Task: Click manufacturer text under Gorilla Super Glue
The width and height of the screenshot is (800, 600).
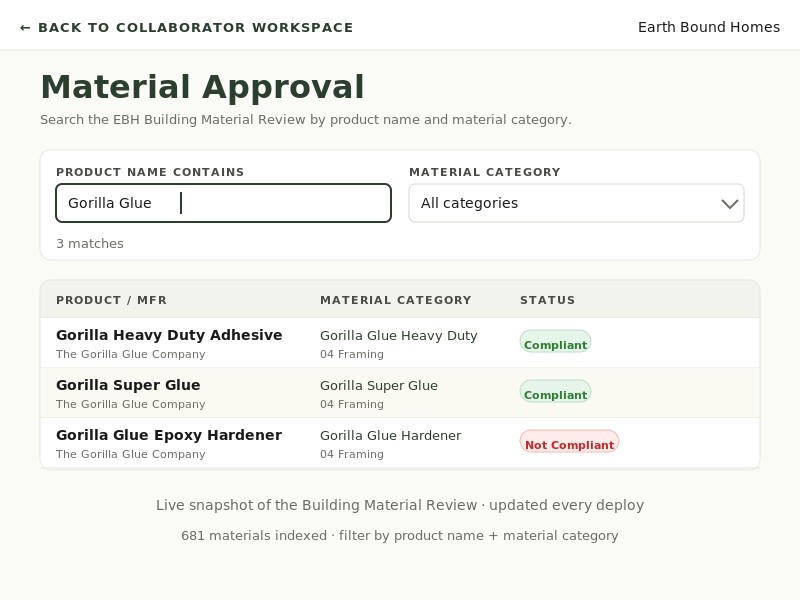Action: coord(131,404)
